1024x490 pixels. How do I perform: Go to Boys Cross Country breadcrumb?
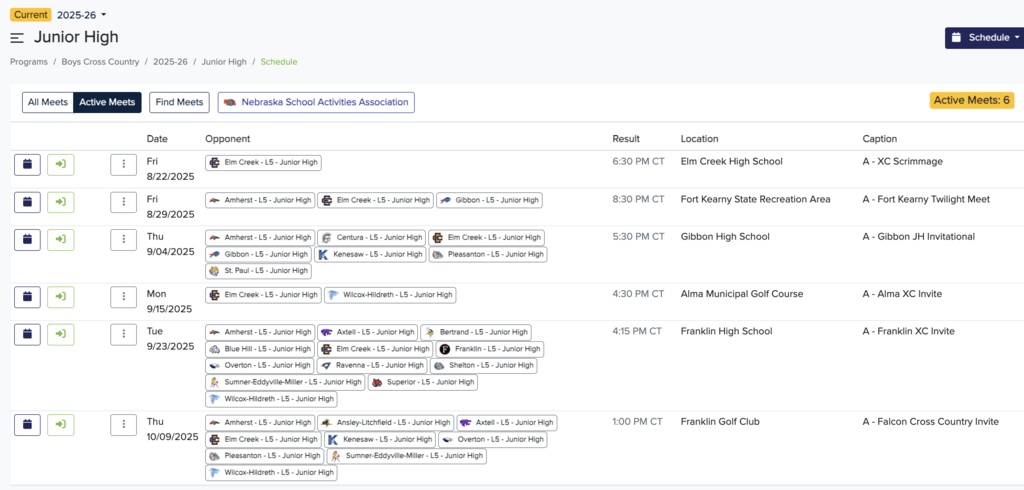point(101,62)
